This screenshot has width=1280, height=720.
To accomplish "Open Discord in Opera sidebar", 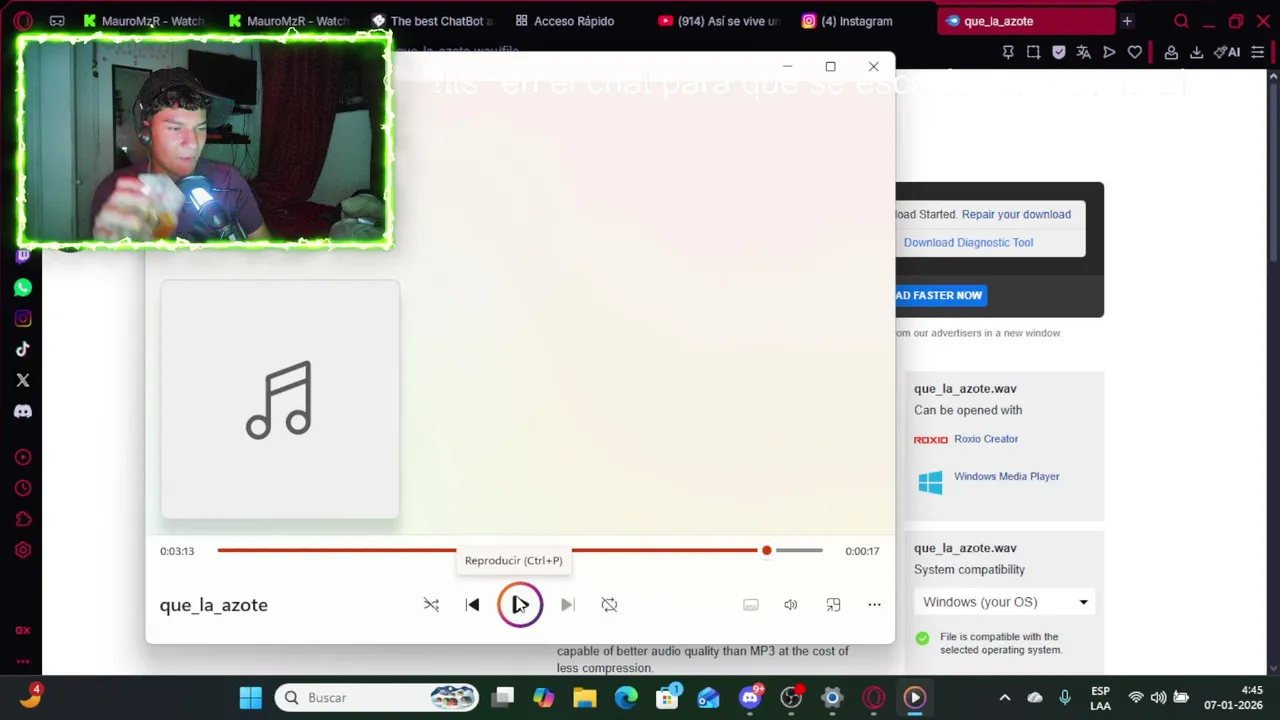I will pyautogui.click(x=23, y=411).
